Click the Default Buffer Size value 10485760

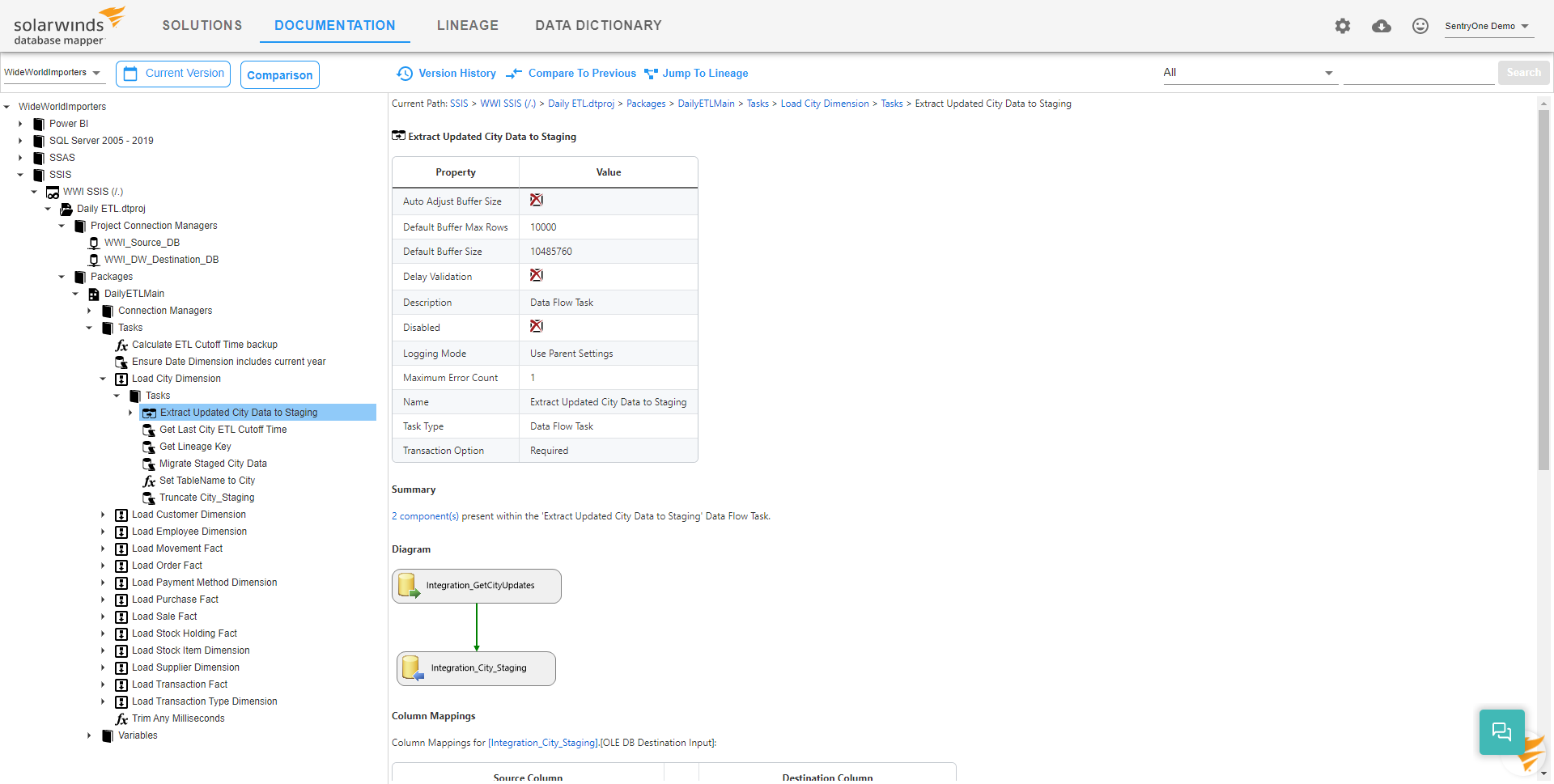[551, 252]
